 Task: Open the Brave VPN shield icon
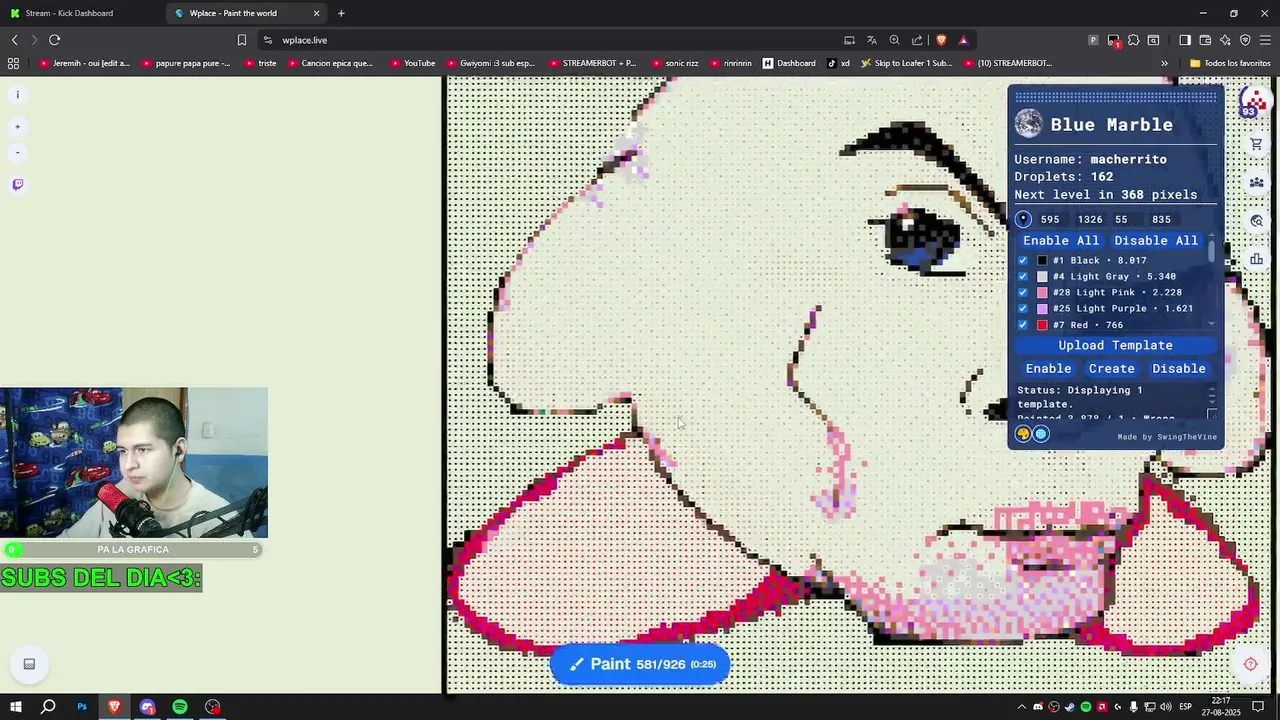tap(1245, 40)
